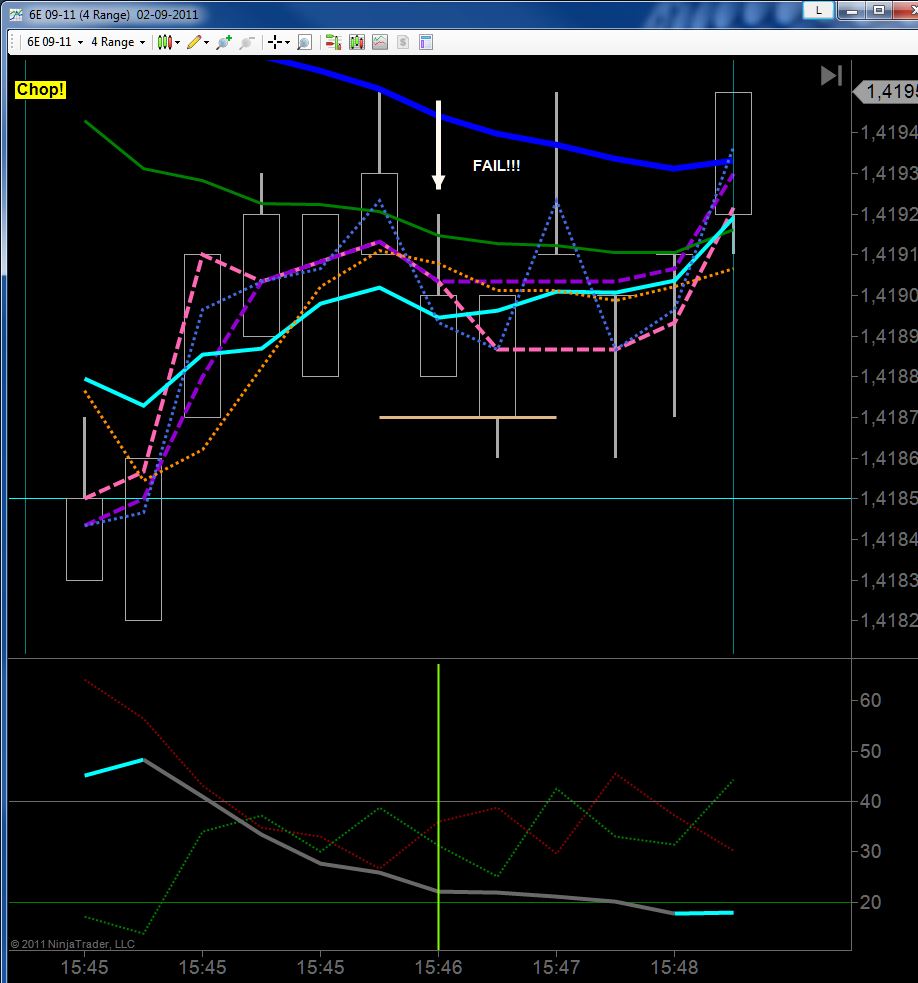Image resolution: width=918 pixels, height=983 pixels.
Task: Open the chart style candlestick icon
Action: coord(164,42)
